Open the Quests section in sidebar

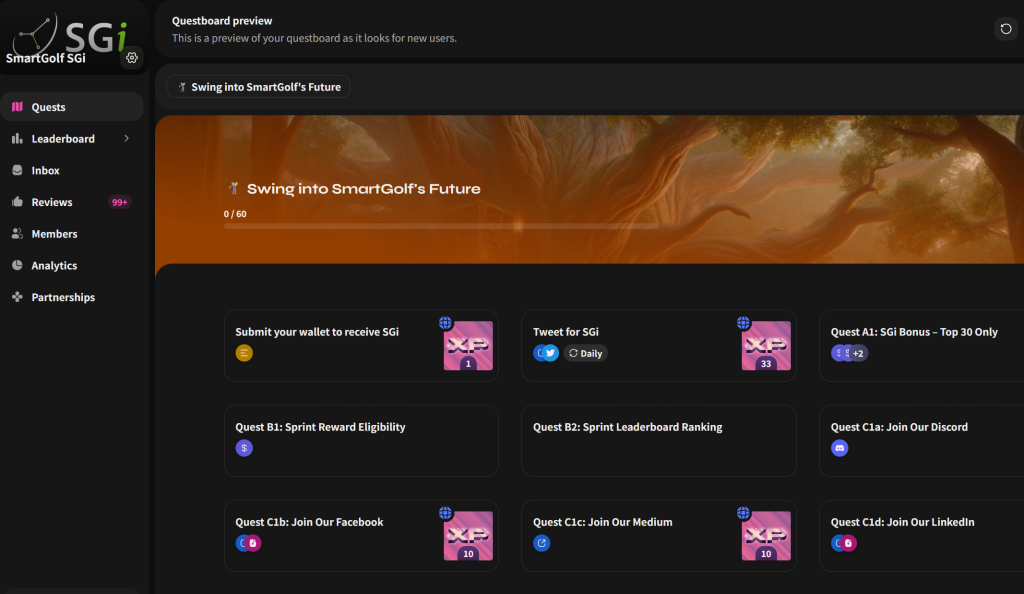[x=49, y=107]
